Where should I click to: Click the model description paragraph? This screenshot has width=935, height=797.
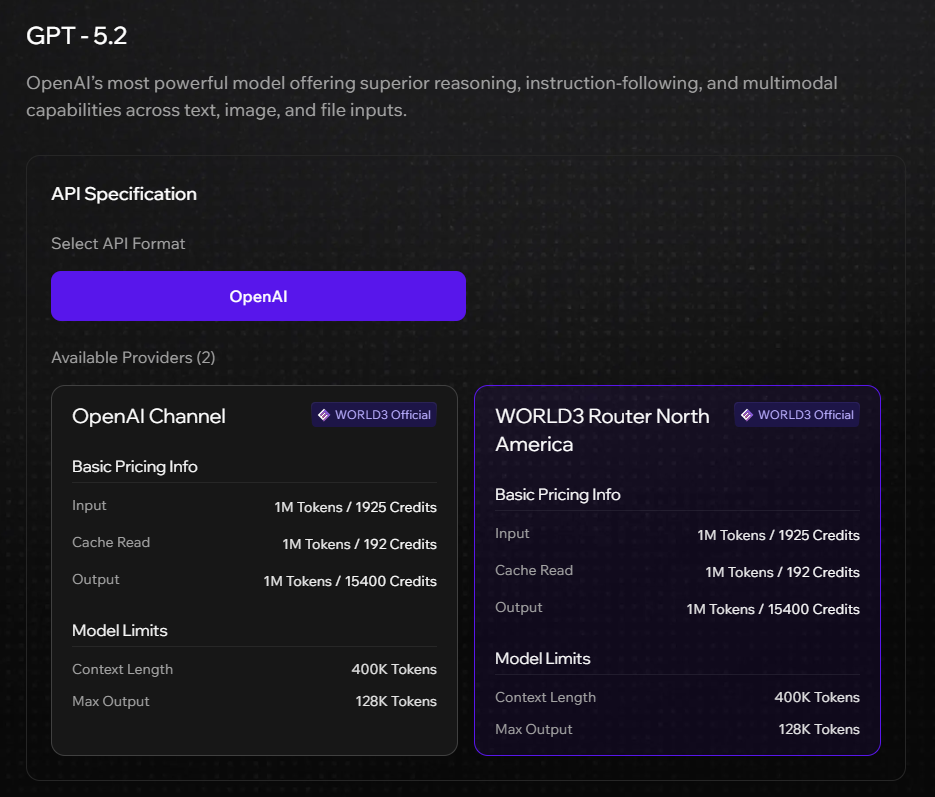click(432, 96)
